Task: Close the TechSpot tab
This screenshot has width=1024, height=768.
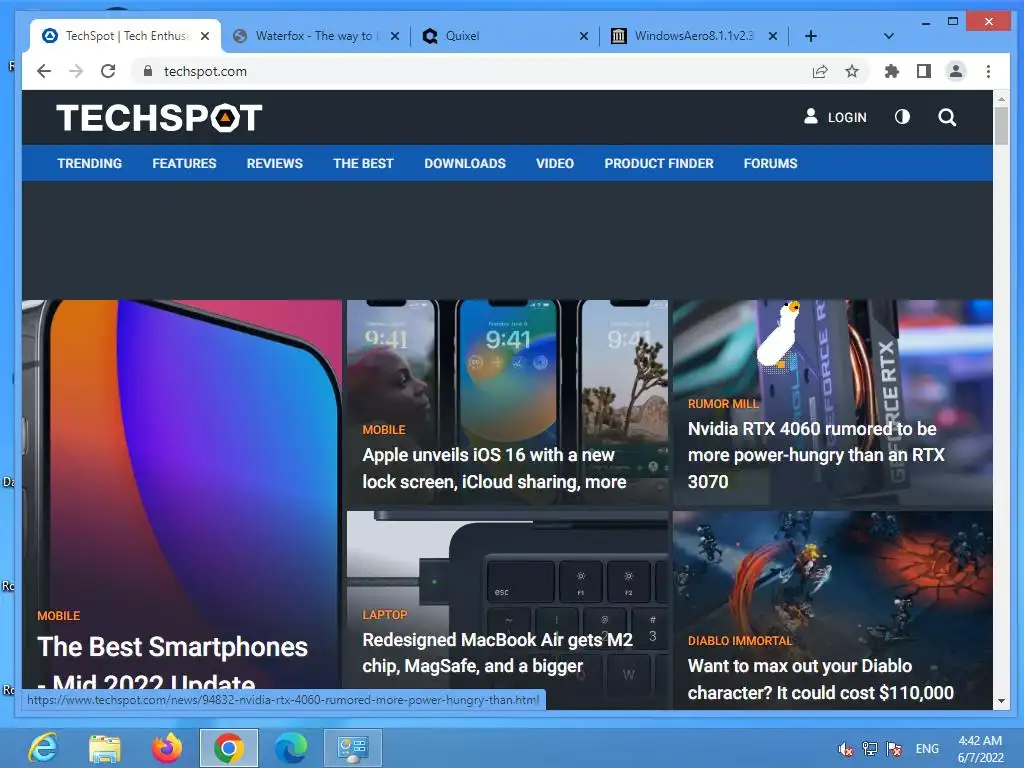Action: (x=205, y=36)
